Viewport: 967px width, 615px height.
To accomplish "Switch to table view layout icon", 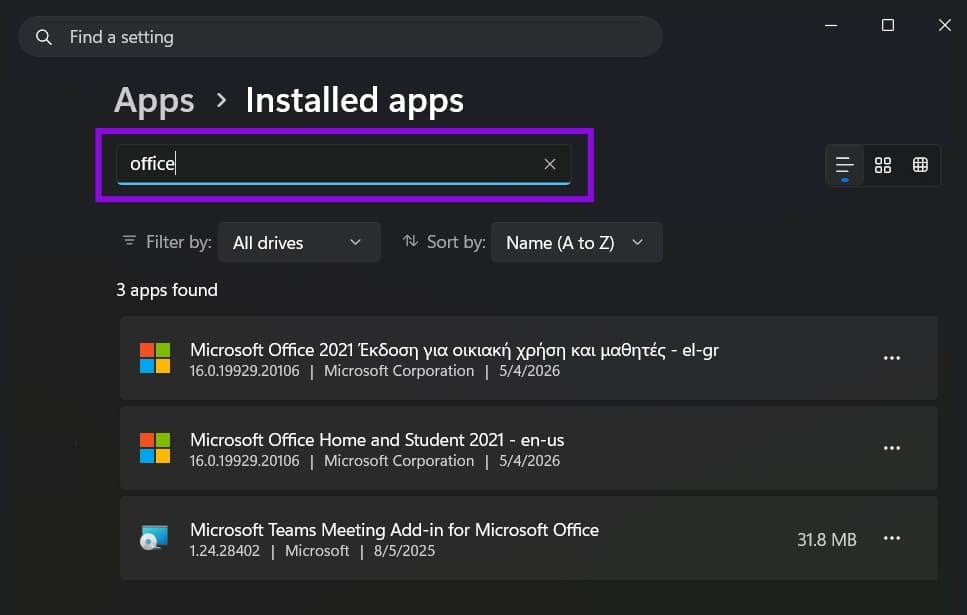I will [x=920, y=165].
